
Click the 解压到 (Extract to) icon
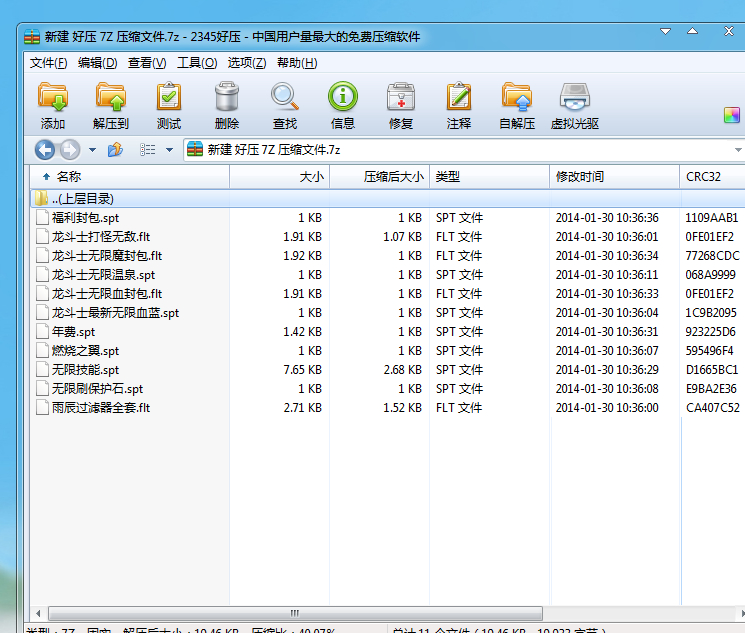click(x=111, y=106)
